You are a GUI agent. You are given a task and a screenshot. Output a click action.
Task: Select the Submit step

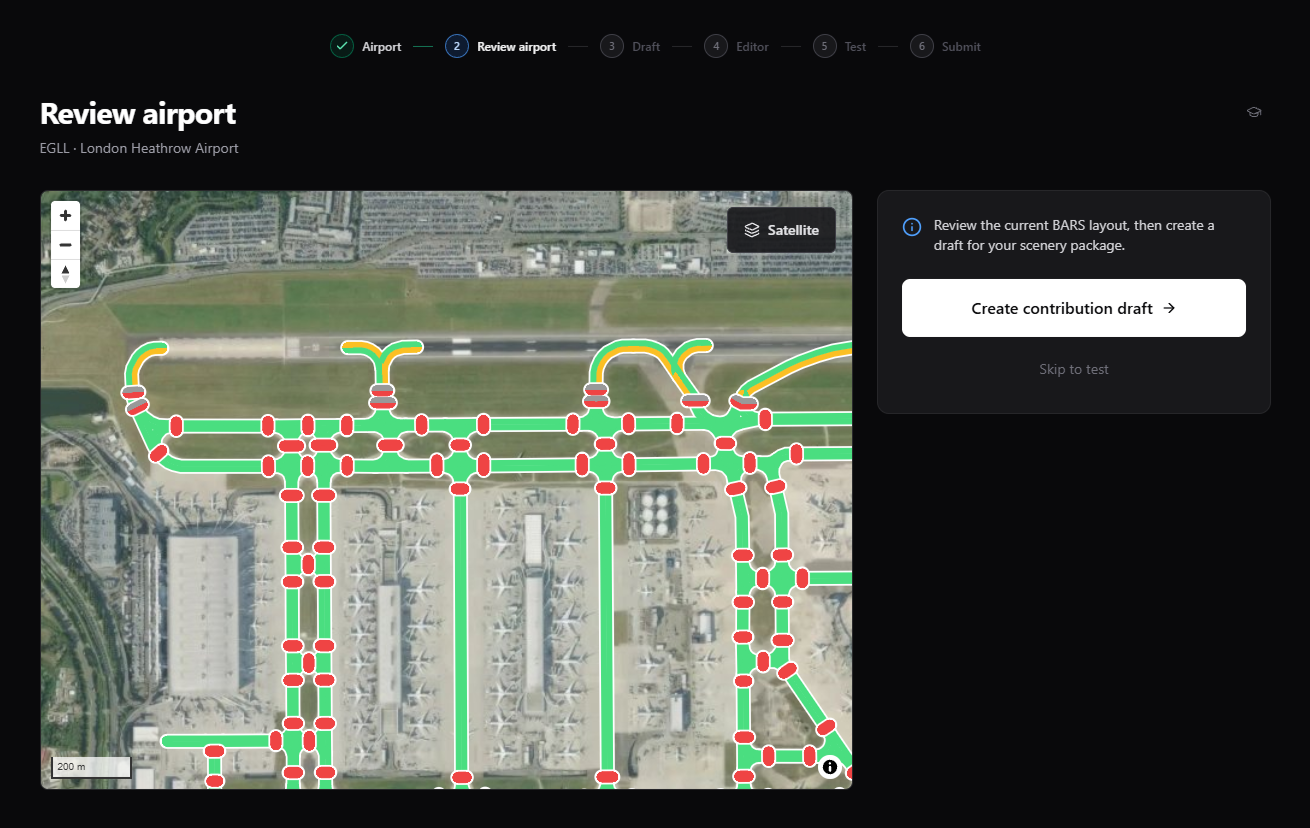(x=946, y=46)
